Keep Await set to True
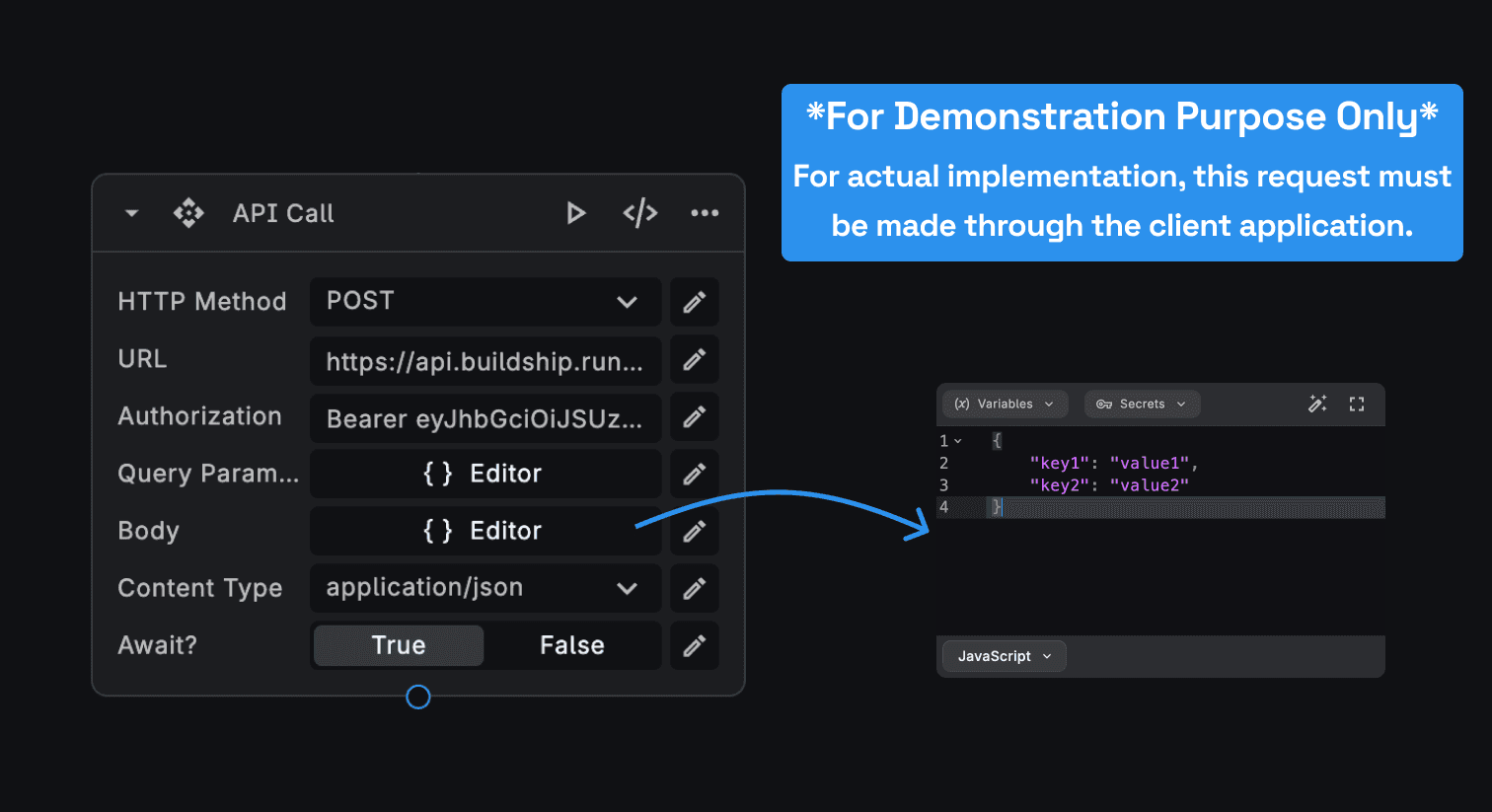This screenshot has height=812, width=1492. pos(398,645)
